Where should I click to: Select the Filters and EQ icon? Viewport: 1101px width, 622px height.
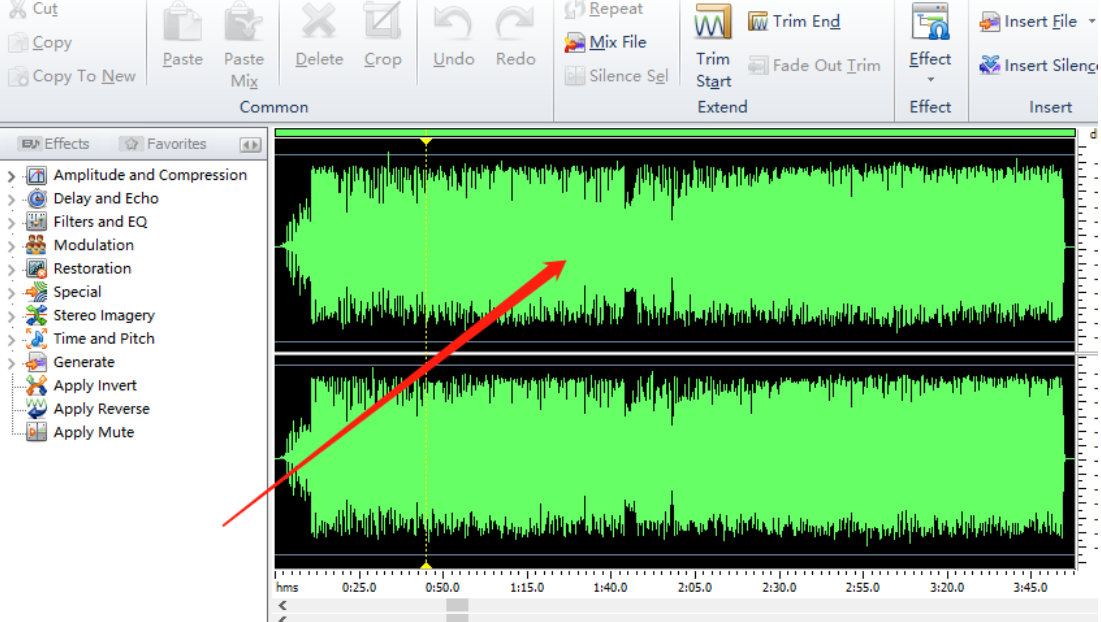(x=37, y=222)
